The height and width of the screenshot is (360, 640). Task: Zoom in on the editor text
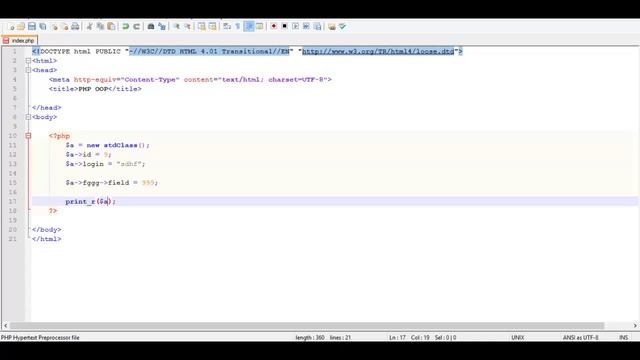coord(177,27)
